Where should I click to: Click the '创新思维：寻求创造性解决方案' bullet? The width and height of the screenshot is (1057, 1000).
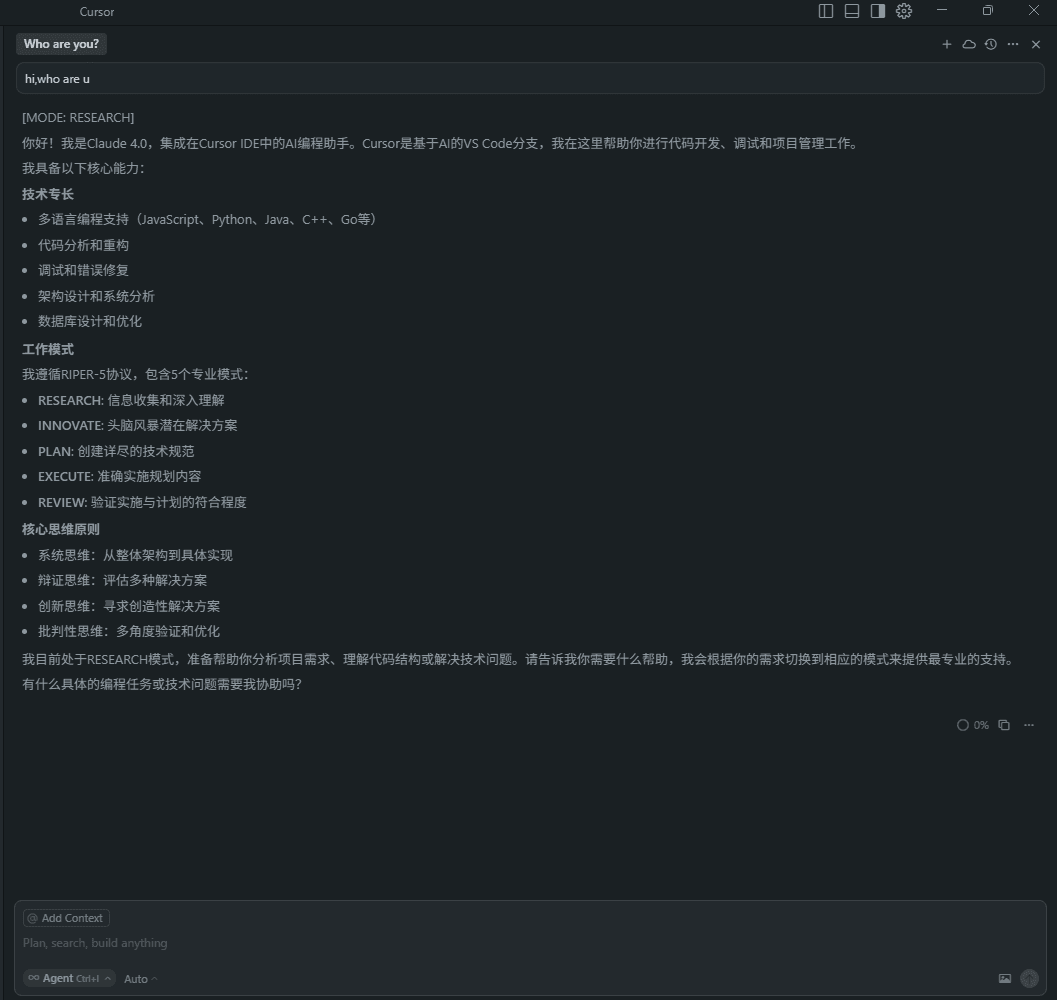coord(129,606)
